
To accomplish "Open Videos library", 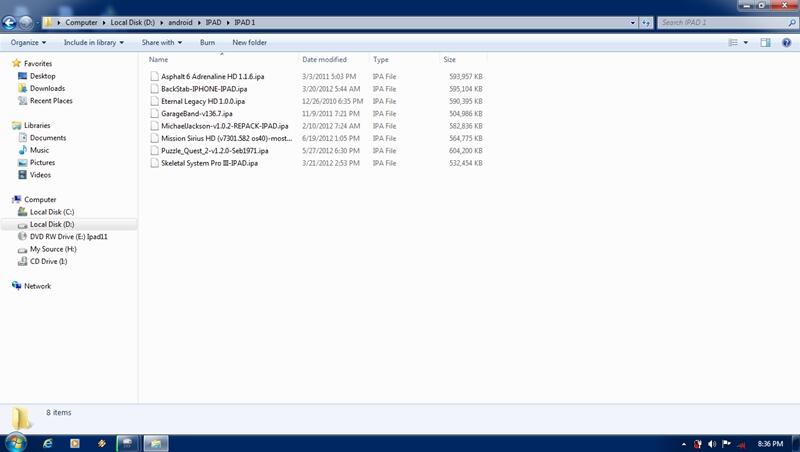I will tap(35, 174).
